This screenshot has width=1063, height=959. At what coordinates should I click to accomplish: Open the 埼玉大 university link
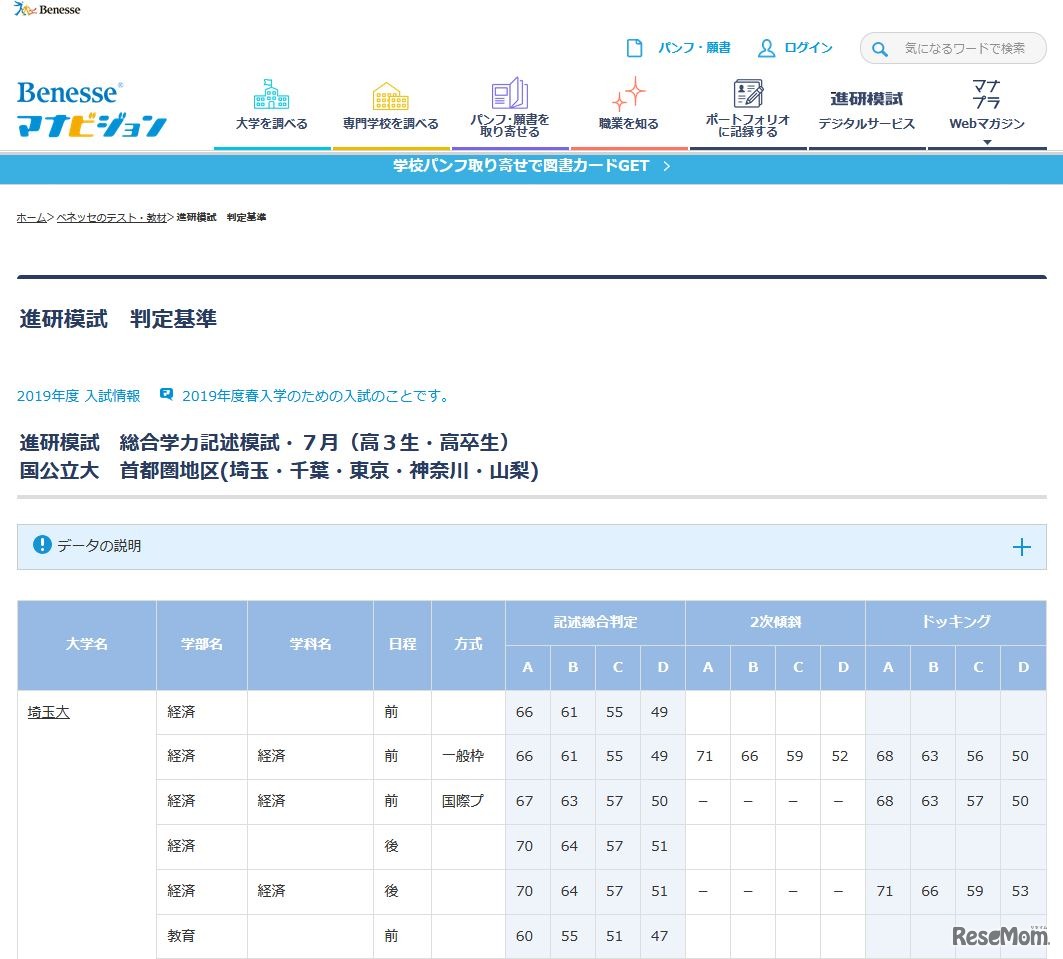47,712
